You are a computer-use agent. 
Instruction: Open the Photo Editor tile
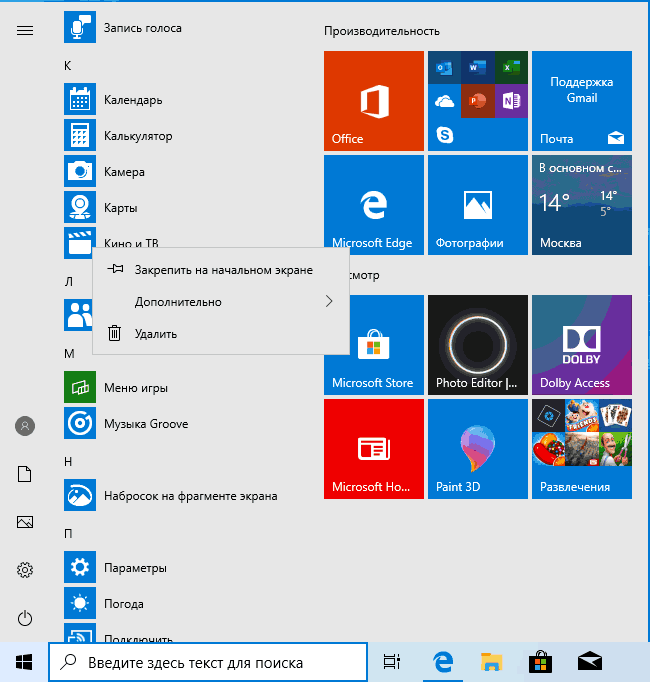point(478,345)
